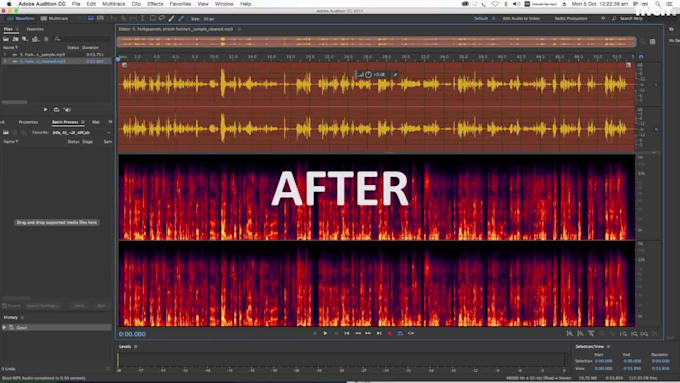Click the Rewind transport button

(358, 334)
